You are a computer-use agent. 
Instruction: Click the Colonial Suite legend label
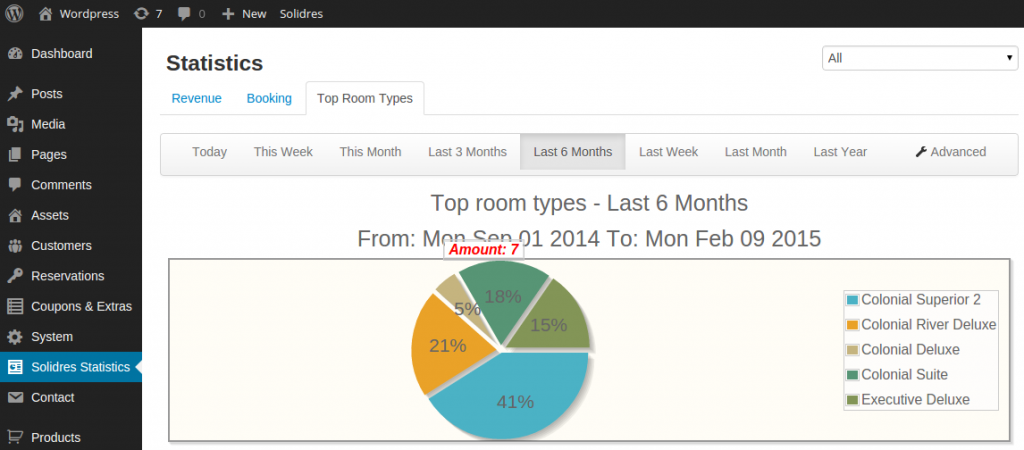pos(904,375)
